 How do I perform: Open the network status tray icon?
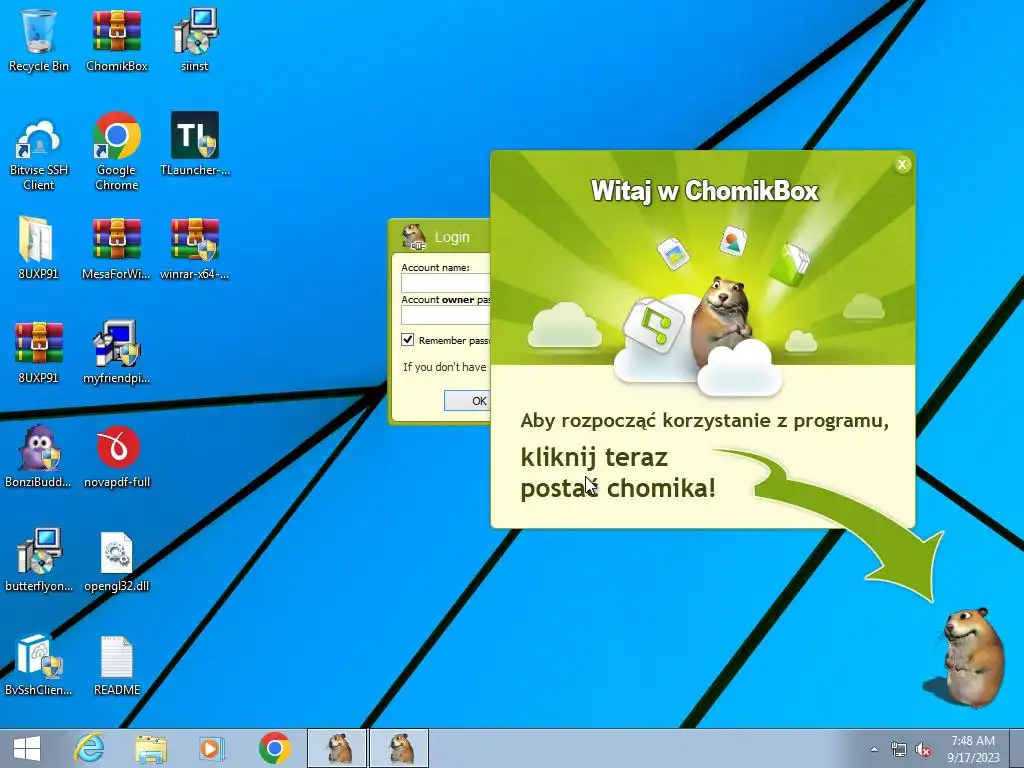point(899,750)
